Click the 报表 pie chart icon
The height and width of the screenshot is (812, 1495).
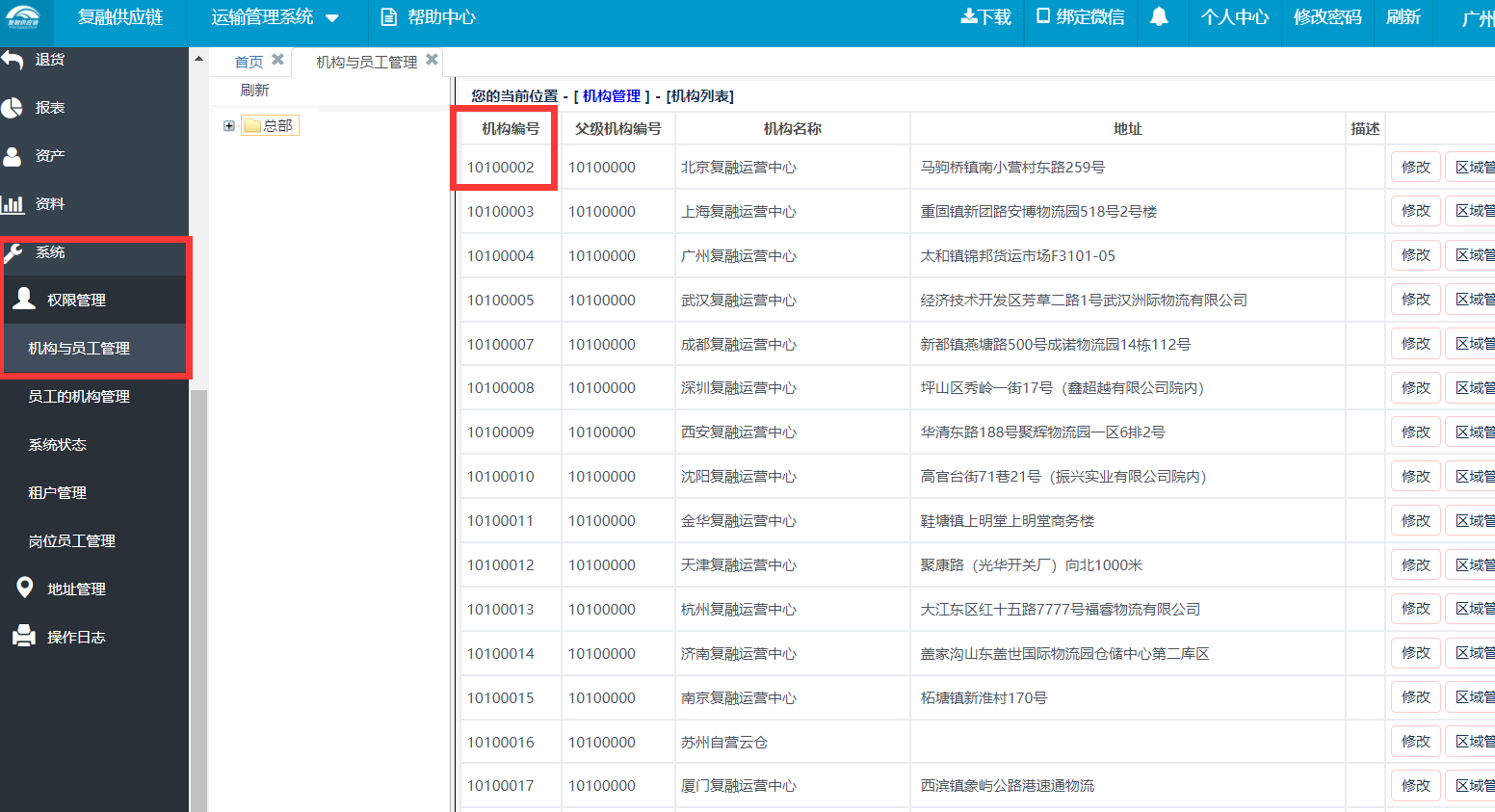pos(12,108)
